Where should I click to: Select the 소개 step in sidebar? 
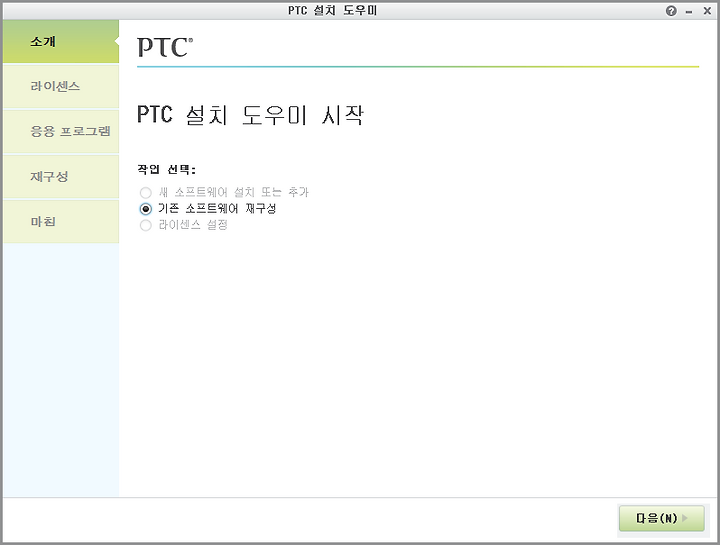[x=61, y=42]
